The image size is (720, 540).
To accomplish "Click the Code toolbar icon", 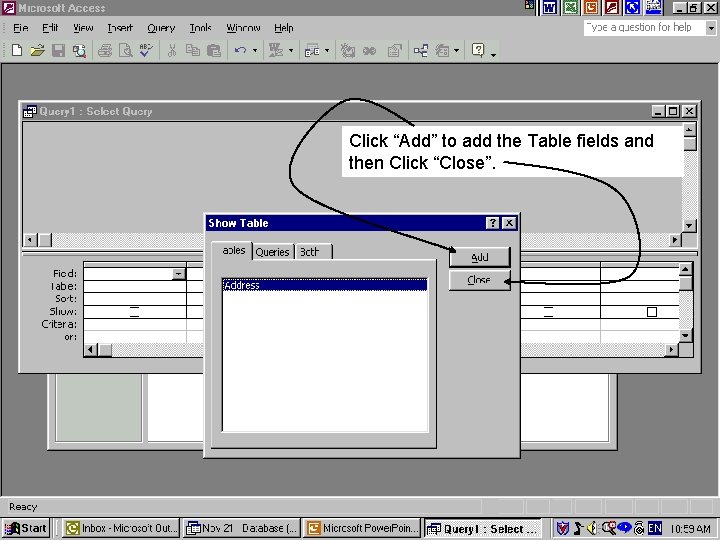I will click(x=348, y=50).
